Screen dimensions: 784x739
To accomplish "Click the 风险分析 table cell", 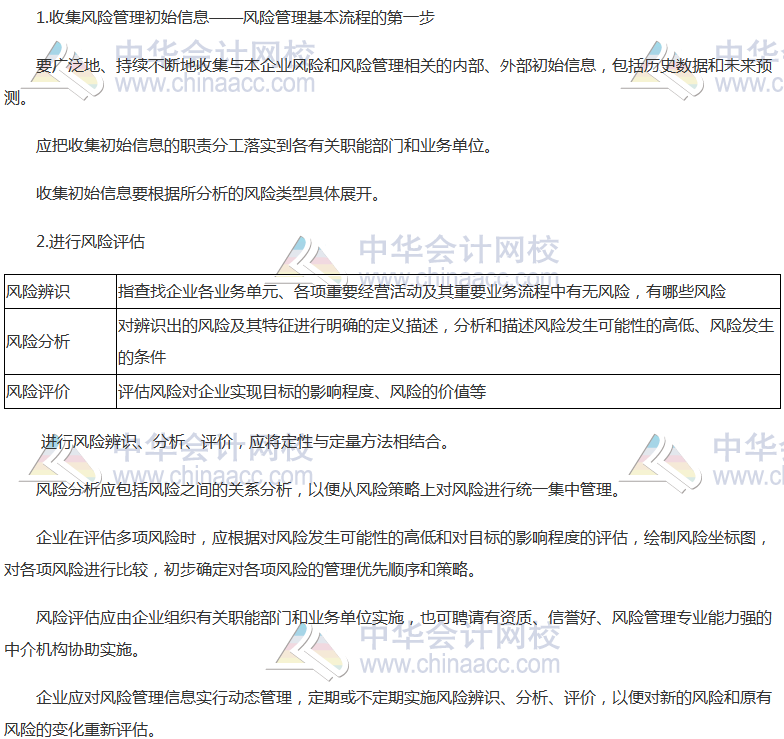I will click(60, 341).
